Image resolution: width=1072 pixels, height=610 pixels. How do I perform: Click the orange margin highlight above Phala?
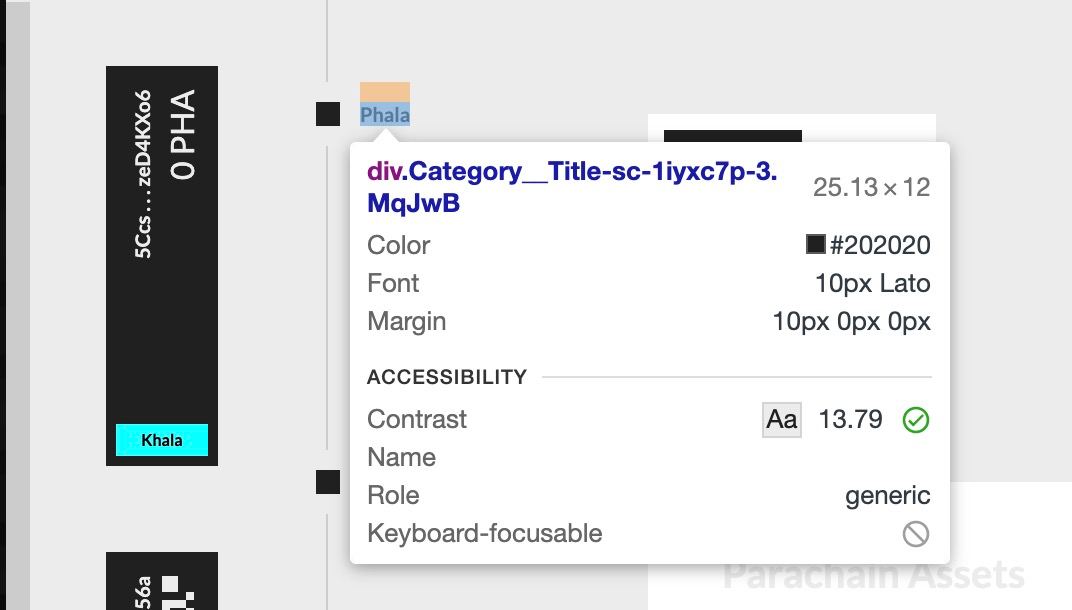coord(385,89)
